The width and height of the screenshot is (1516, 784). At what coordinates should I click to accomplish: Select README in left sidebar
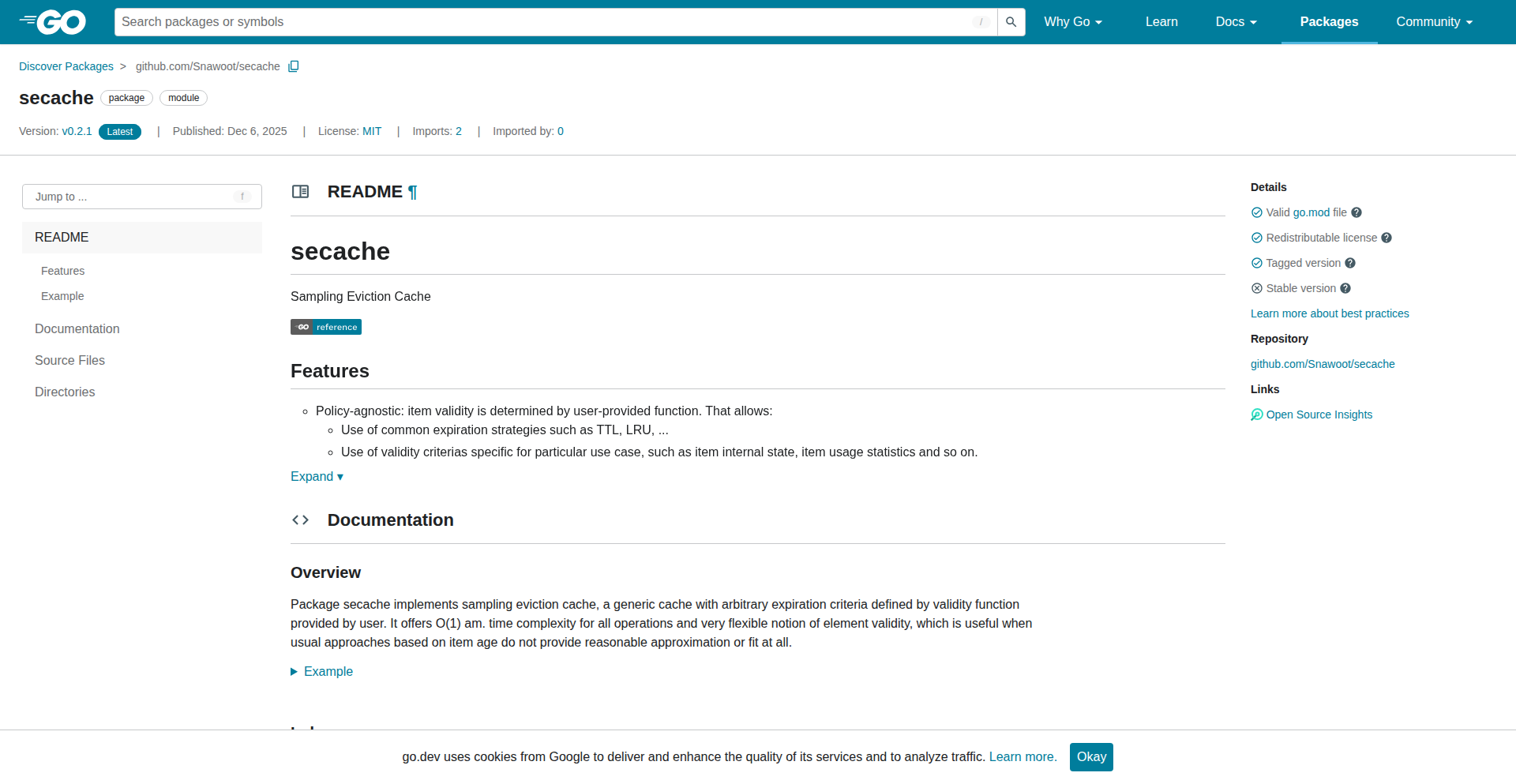click(142, 238)
